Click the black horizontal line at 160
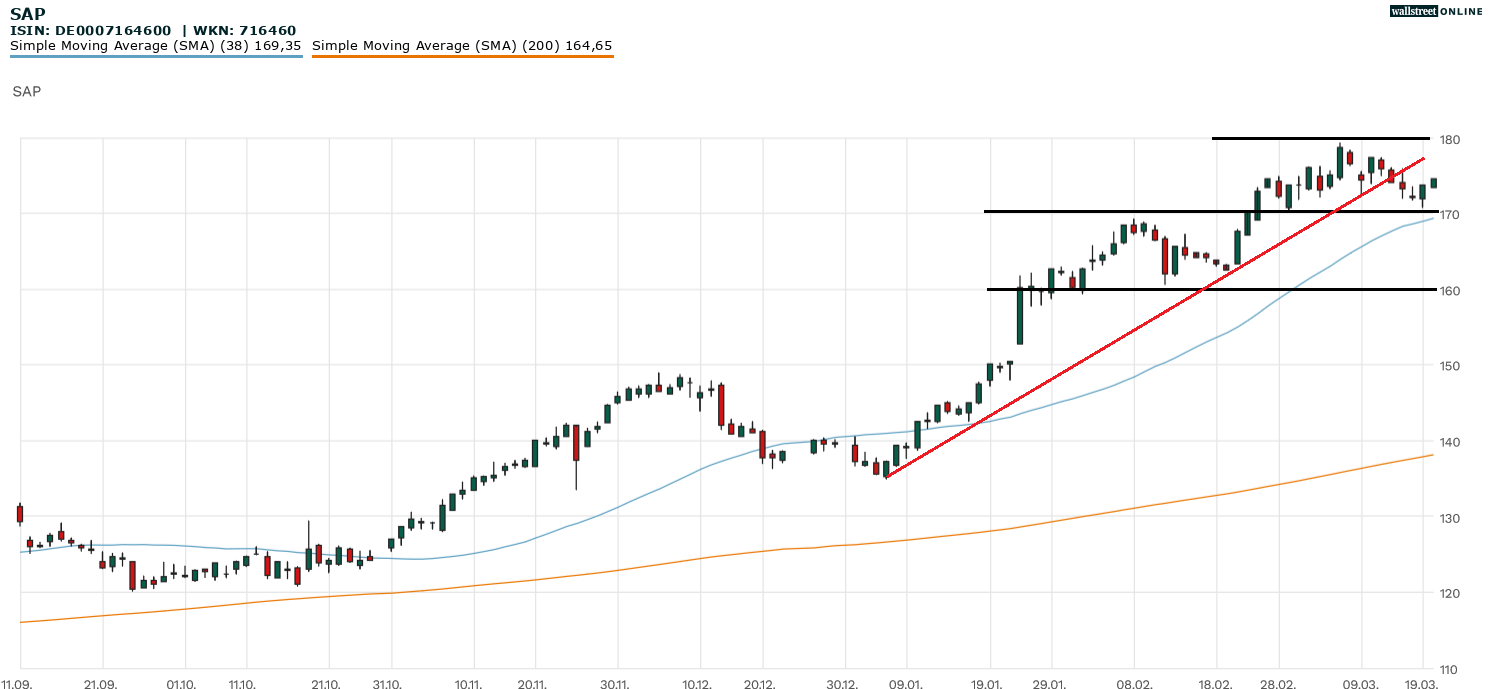The height and width of the screenshot is (689, 1490). (x=1200, y=289)
